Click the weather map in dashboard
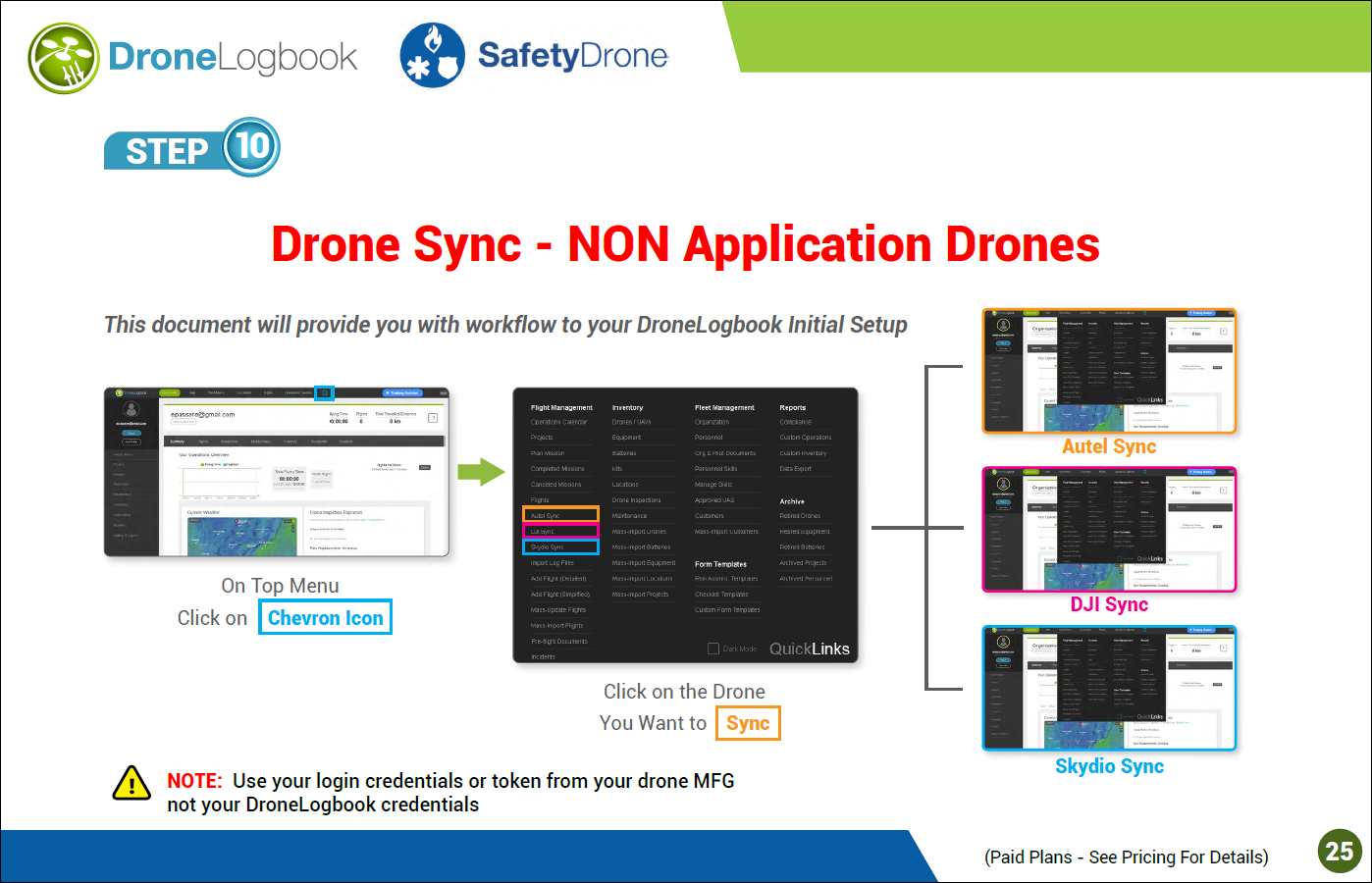The image size is (1372, 883). [x=241, y=536]
